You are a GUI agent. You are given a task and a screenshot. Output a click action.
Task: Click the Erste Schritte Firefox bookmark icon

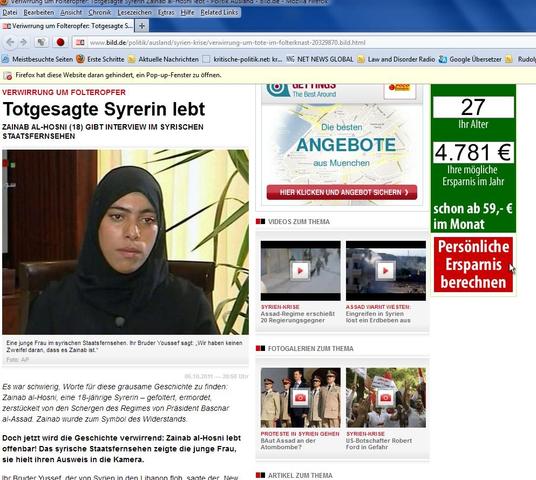coord(80,59)
